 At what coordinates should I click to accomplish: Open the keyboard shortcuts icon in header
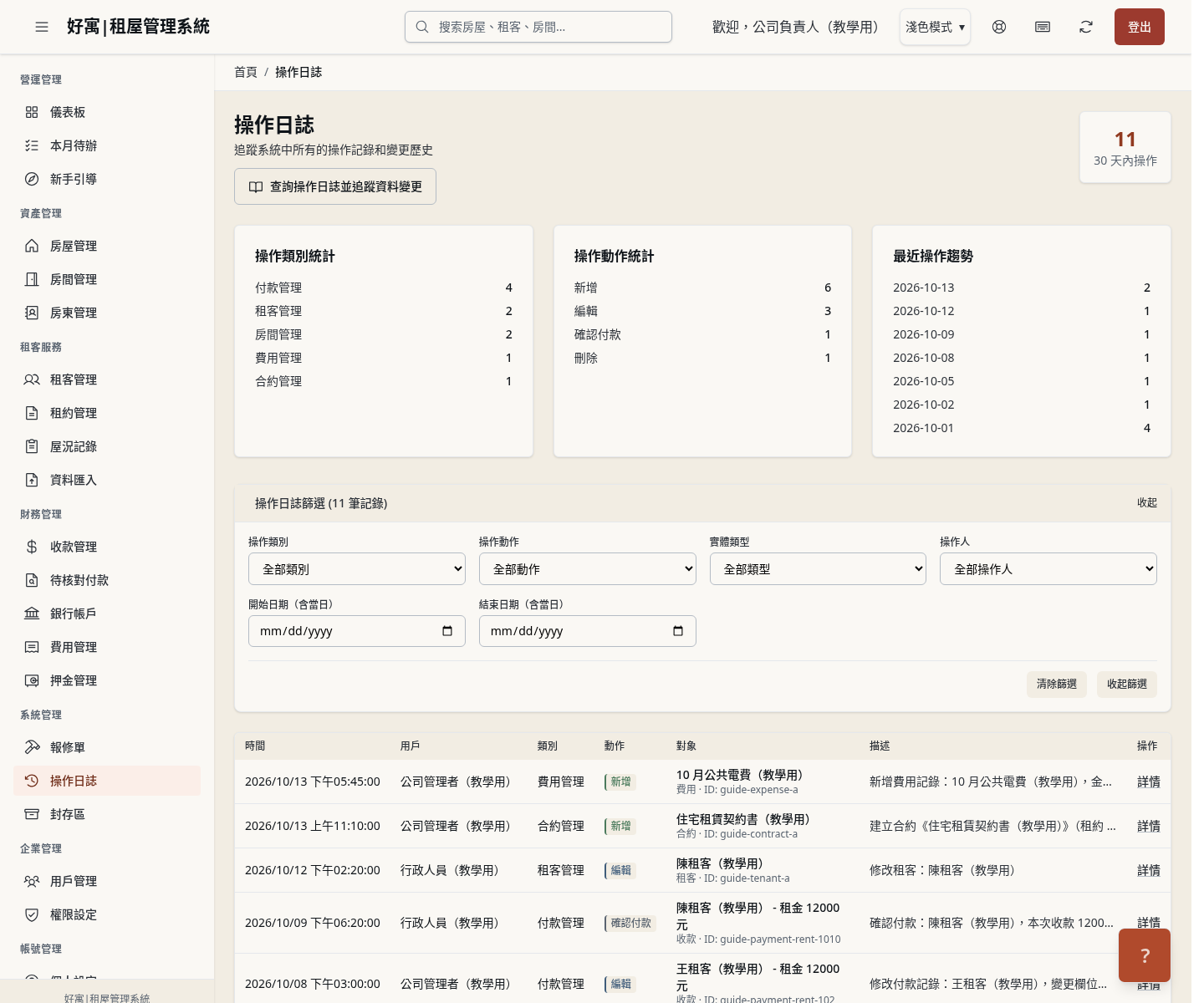tap(1043, 27)
